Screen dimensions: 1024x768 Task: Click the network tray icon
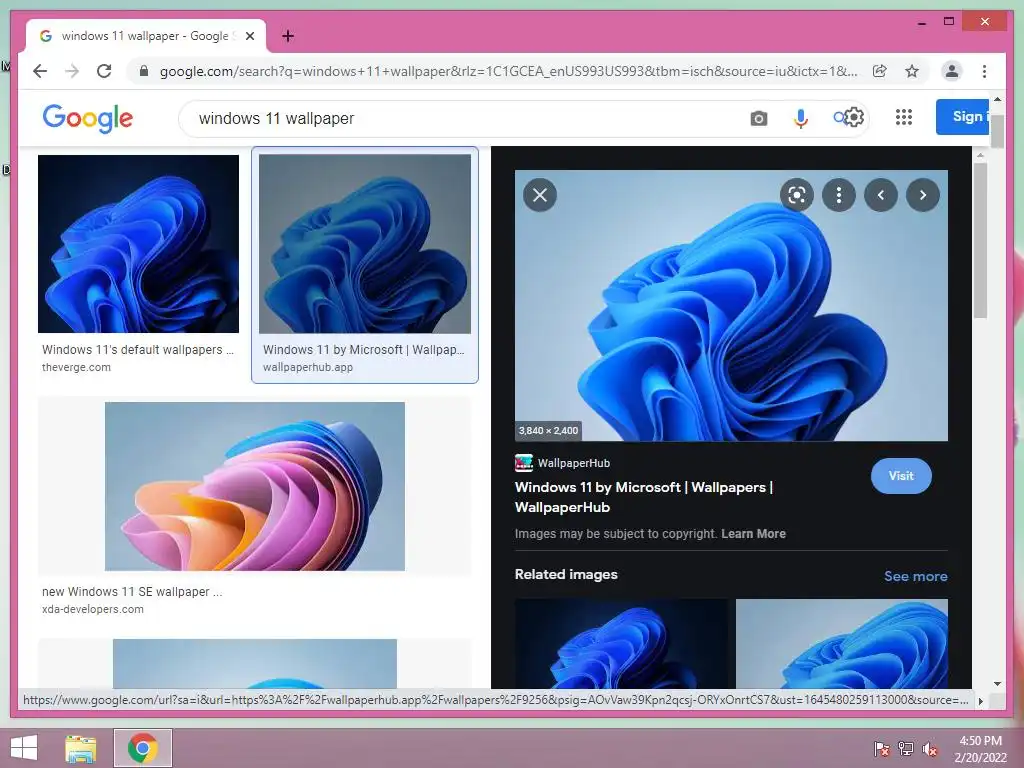coord(906,749)
